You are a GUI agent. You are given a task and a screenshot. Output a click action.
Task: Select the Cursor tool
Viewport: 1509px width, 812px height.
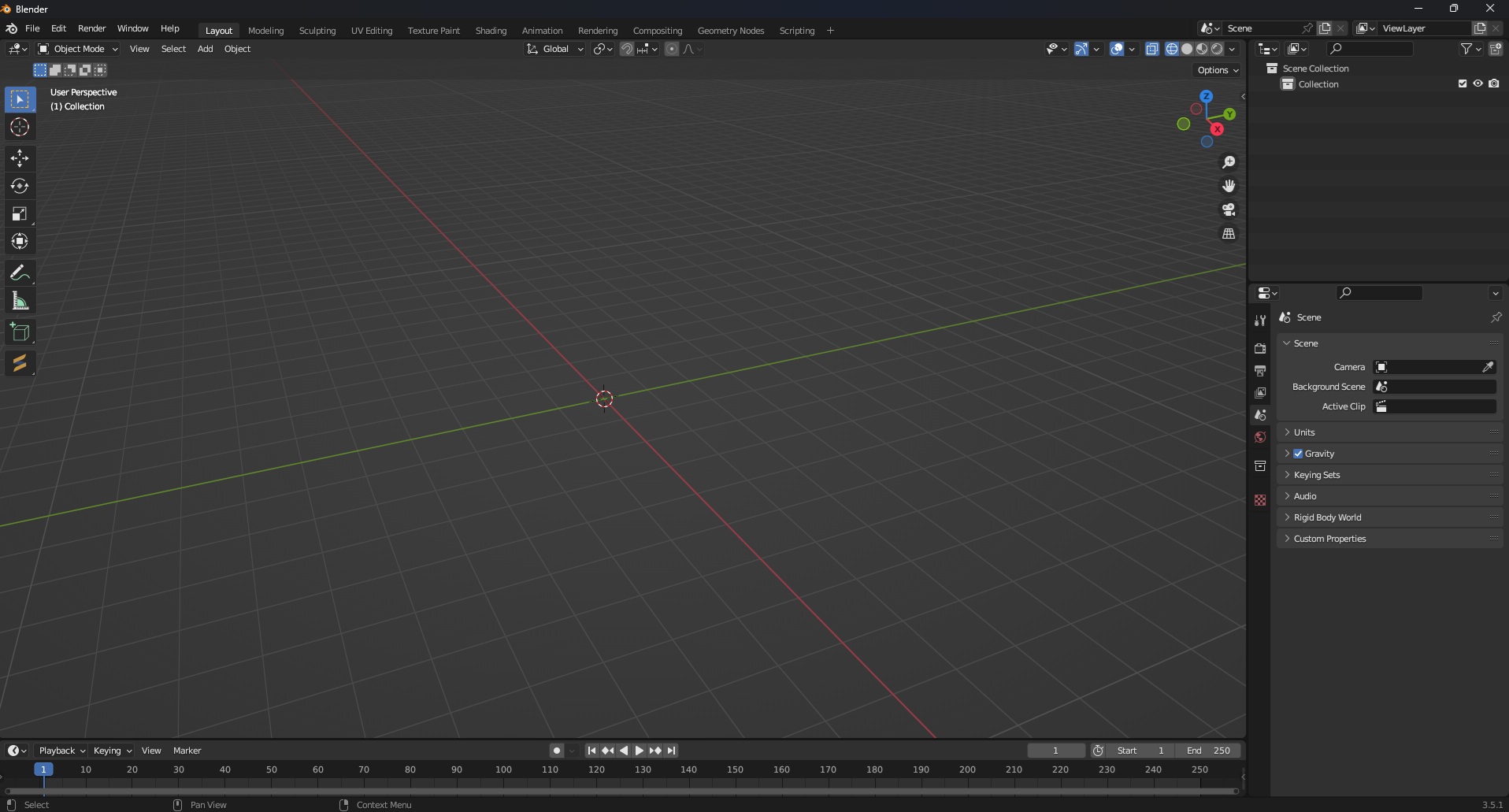20,127
